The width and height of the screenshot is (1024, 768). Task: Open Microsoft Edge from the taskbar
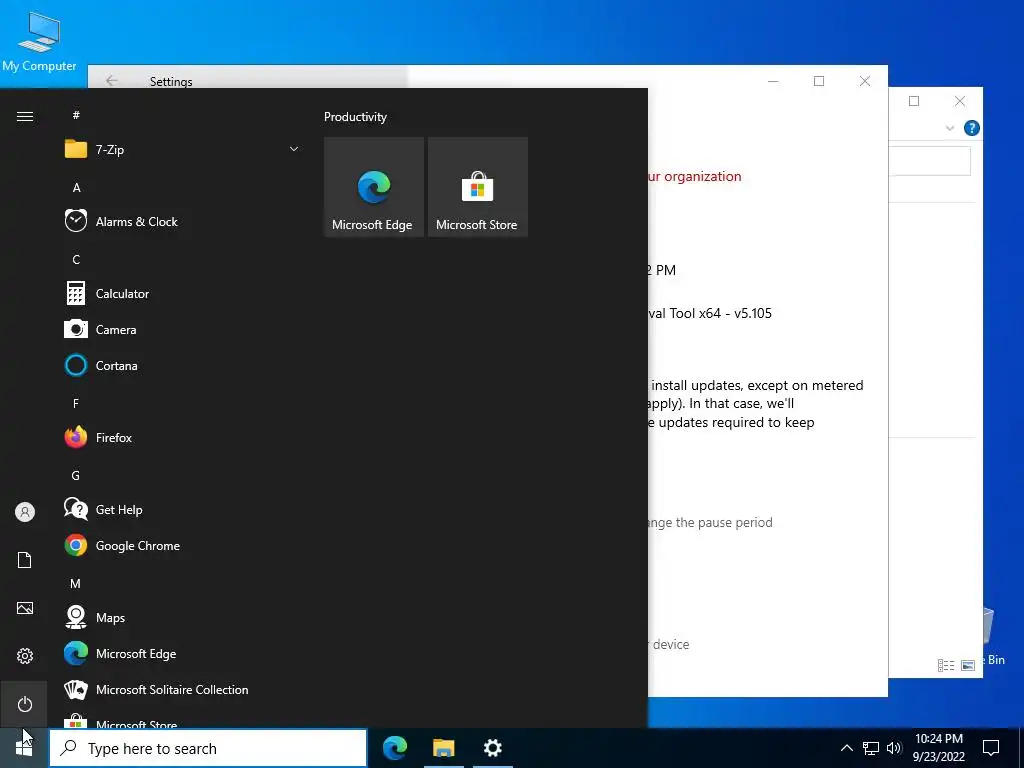[x=395, y=748]
